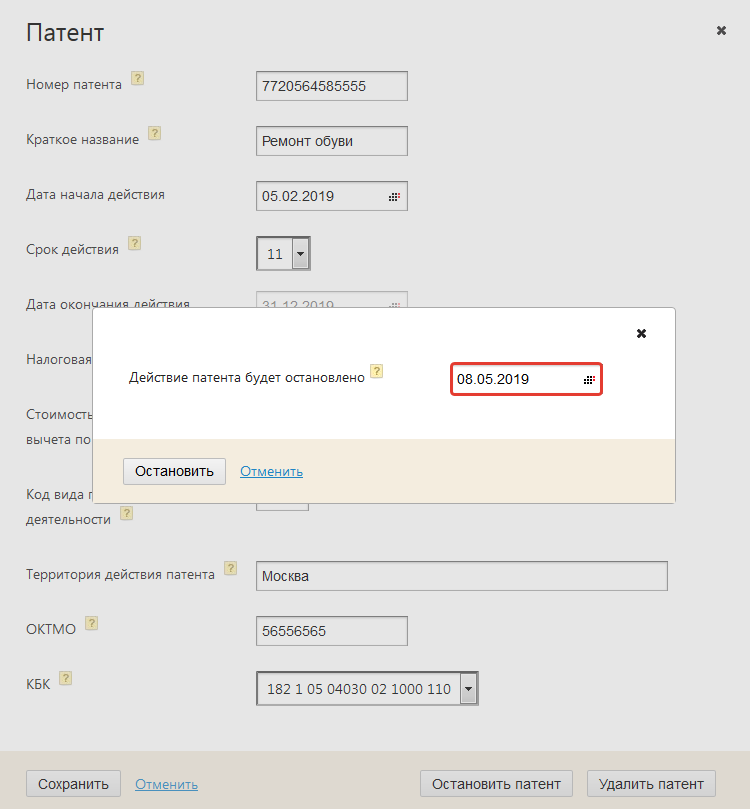Show hint for ОКТМО field

tap(91, 623)
